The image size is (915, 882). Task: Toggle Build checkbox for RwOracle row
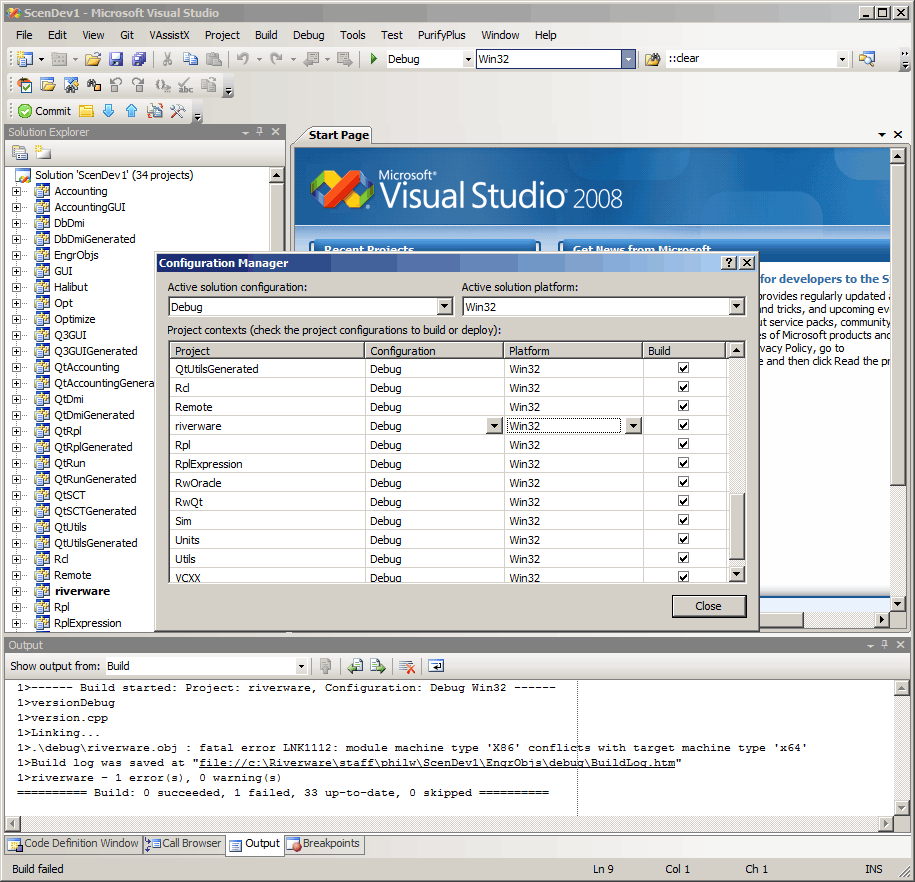pos(683,482)
